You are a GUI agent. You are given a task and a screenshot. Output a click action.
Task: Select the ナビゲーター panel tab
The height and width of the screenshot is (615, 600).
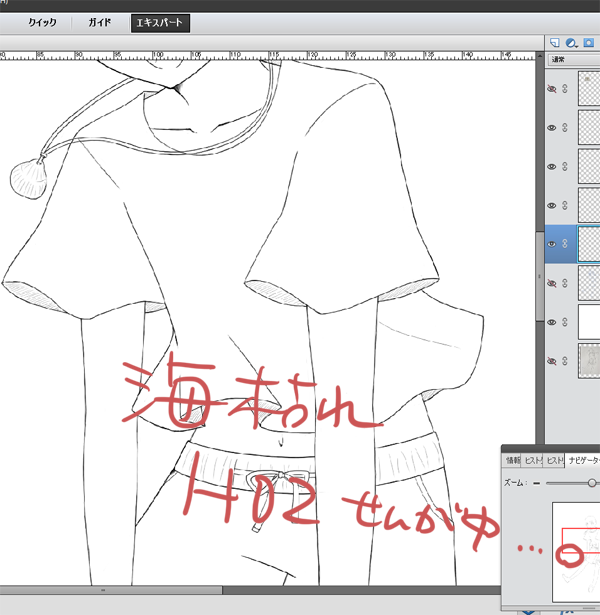[584, 460]
